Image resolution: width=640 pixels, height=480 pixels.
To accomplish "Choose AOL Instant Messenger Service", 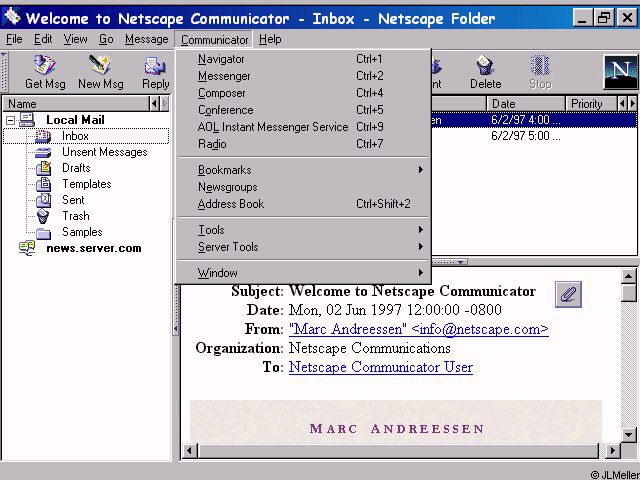I will click(x=304, y=127).
